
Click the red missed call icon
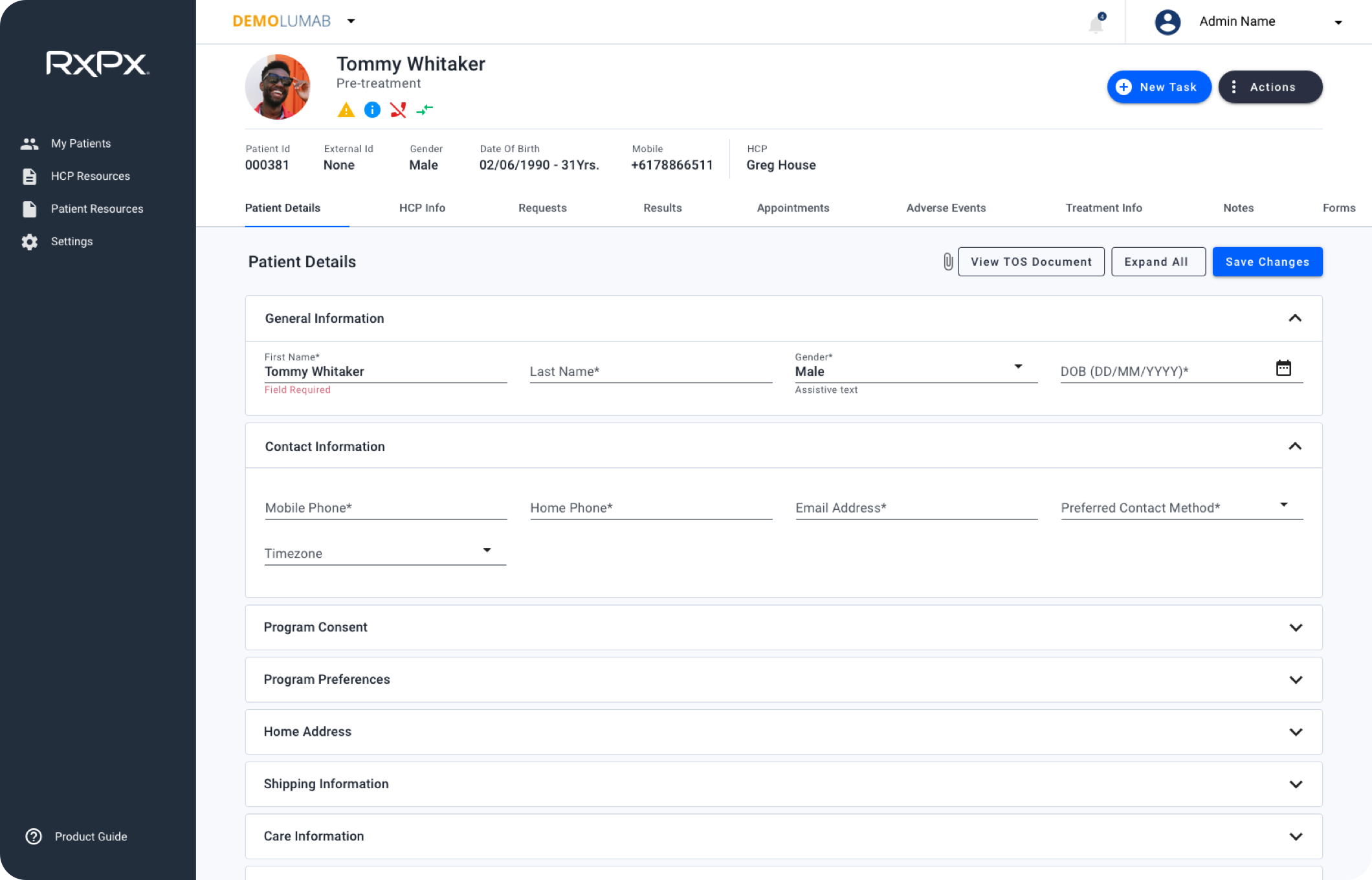398,110
